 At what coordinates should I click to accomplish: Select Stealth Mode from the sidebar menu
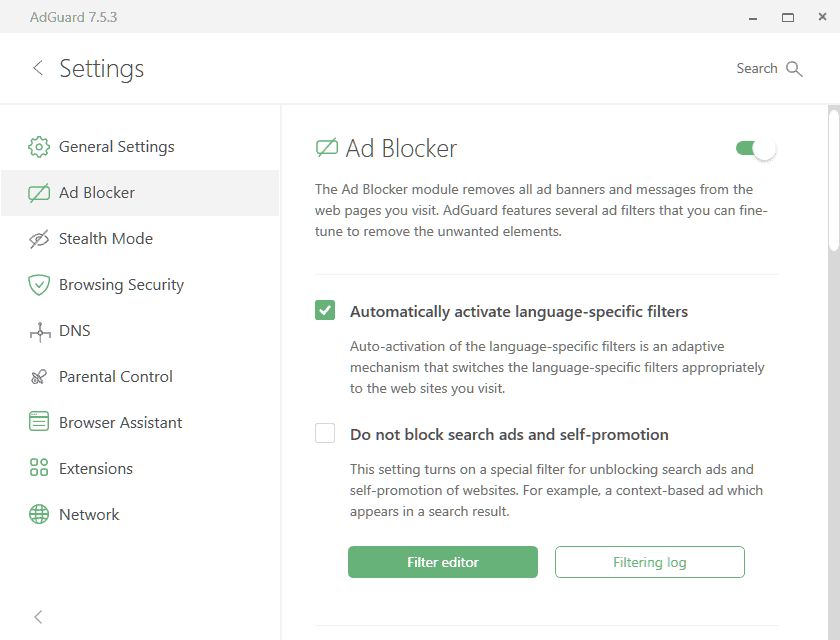pyautogui.click(x=103, y=238)
